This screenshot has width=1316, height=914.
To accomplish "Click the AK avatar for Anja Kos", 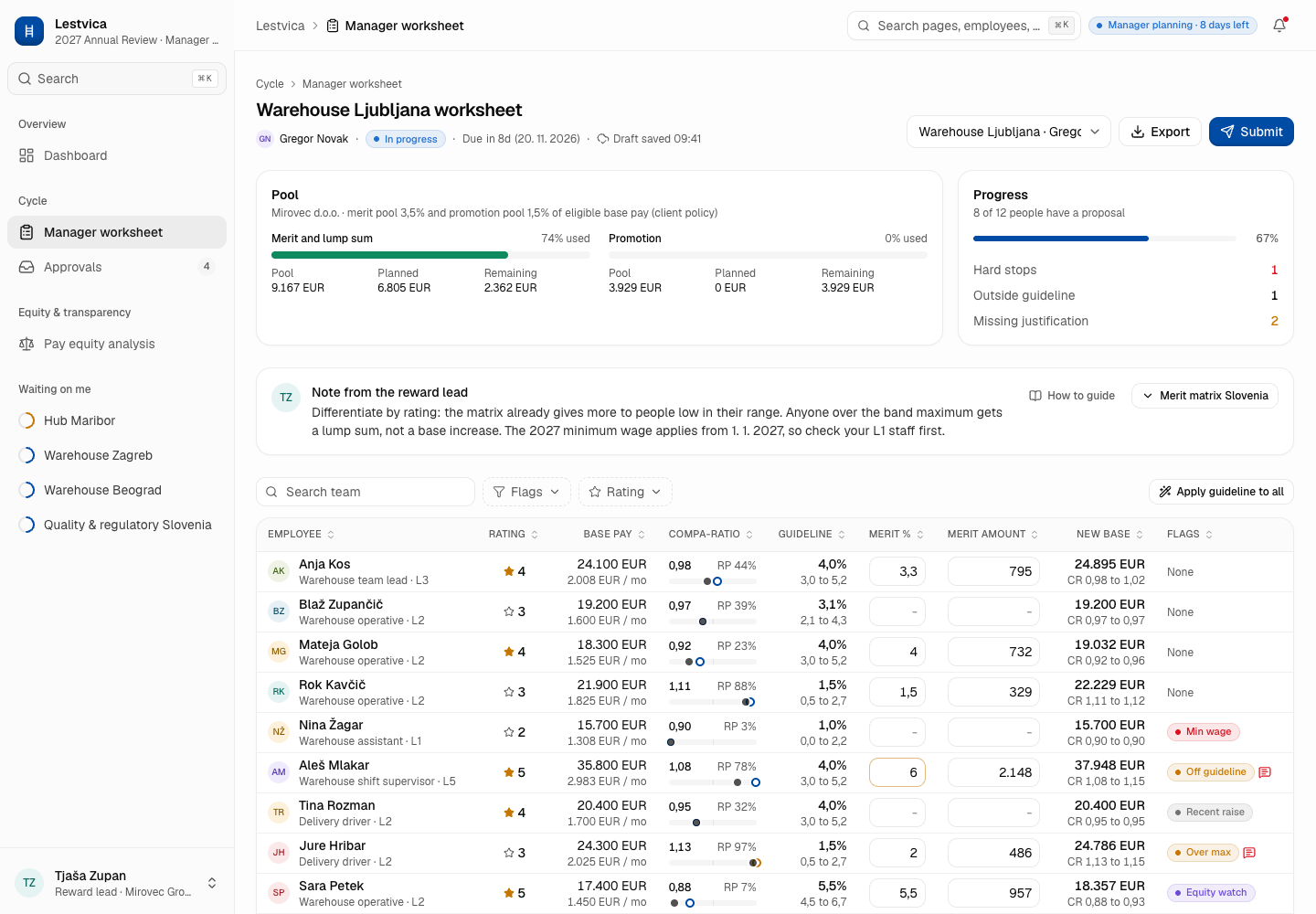I will pos(279,571).
